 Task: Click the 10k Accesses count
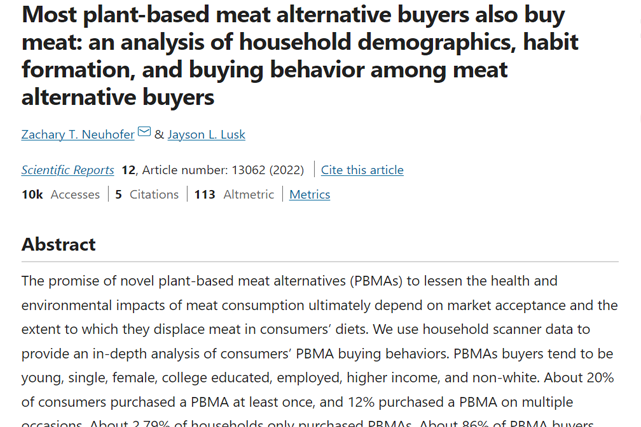pos(61,194)
